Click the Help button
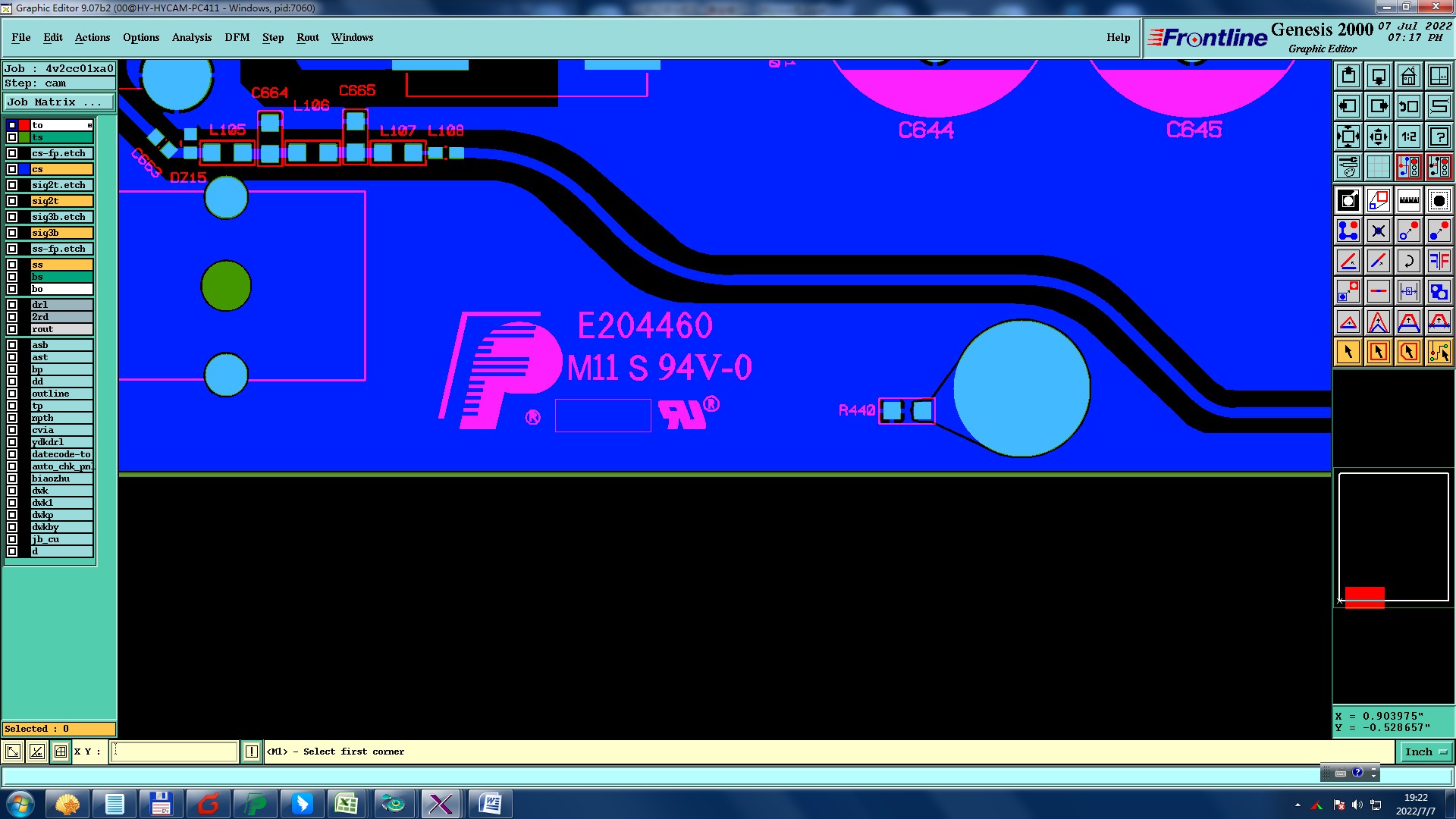 click(1118, 37)
